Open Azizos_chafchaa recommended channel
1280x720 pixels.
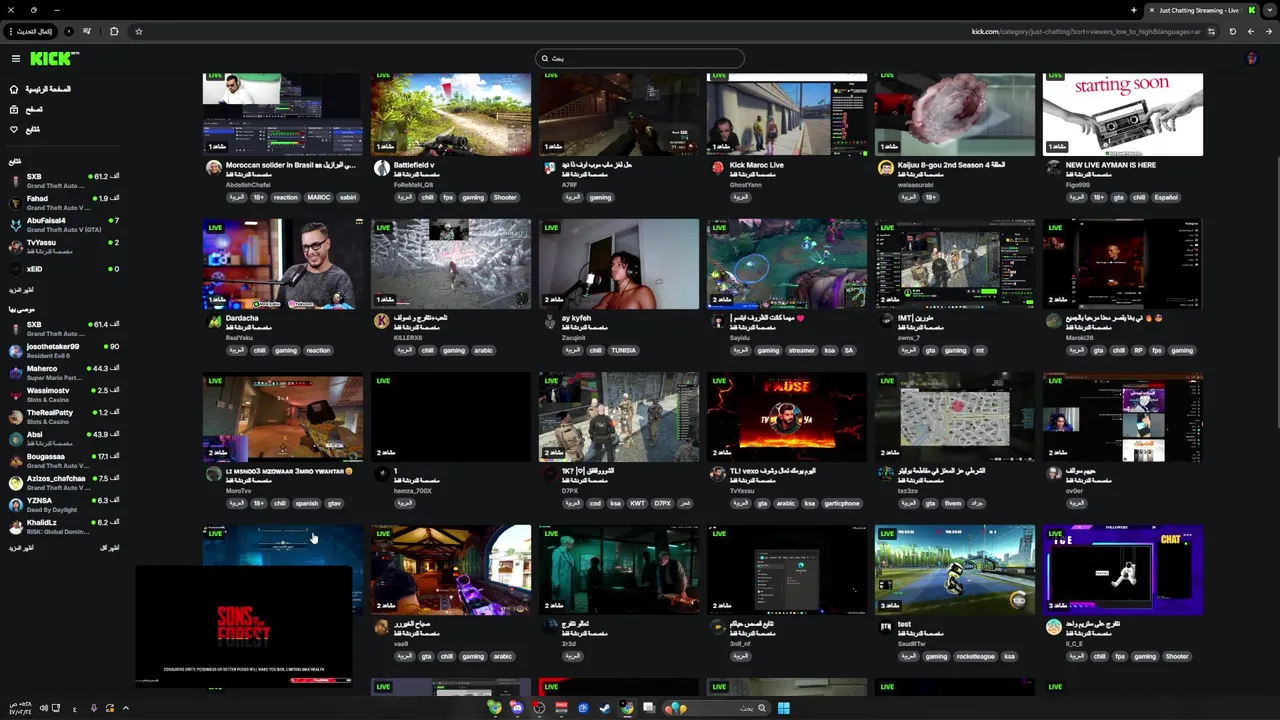(64, 482)
